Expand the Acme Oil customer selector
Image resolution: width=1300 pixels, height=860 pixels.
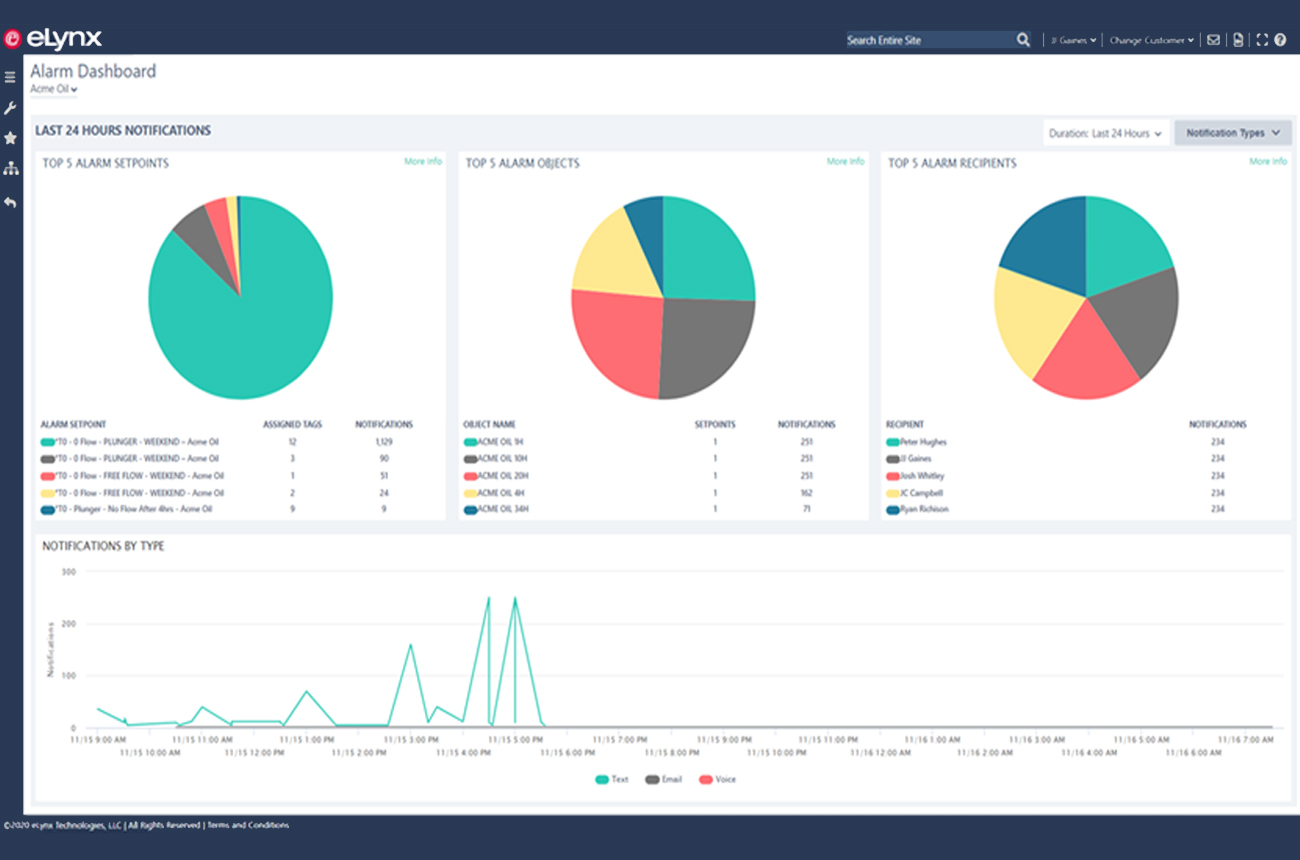pos(54,89)
